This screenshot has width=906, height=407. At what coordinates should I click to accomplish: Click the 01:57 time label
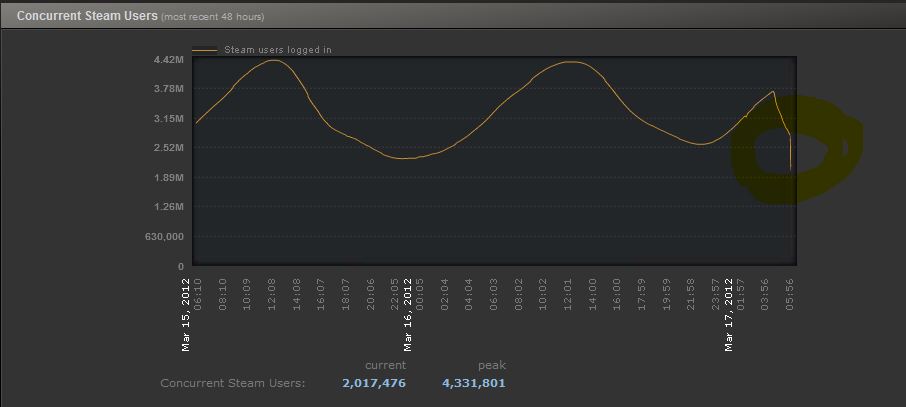pyautogui.click(x=741, y=295)
